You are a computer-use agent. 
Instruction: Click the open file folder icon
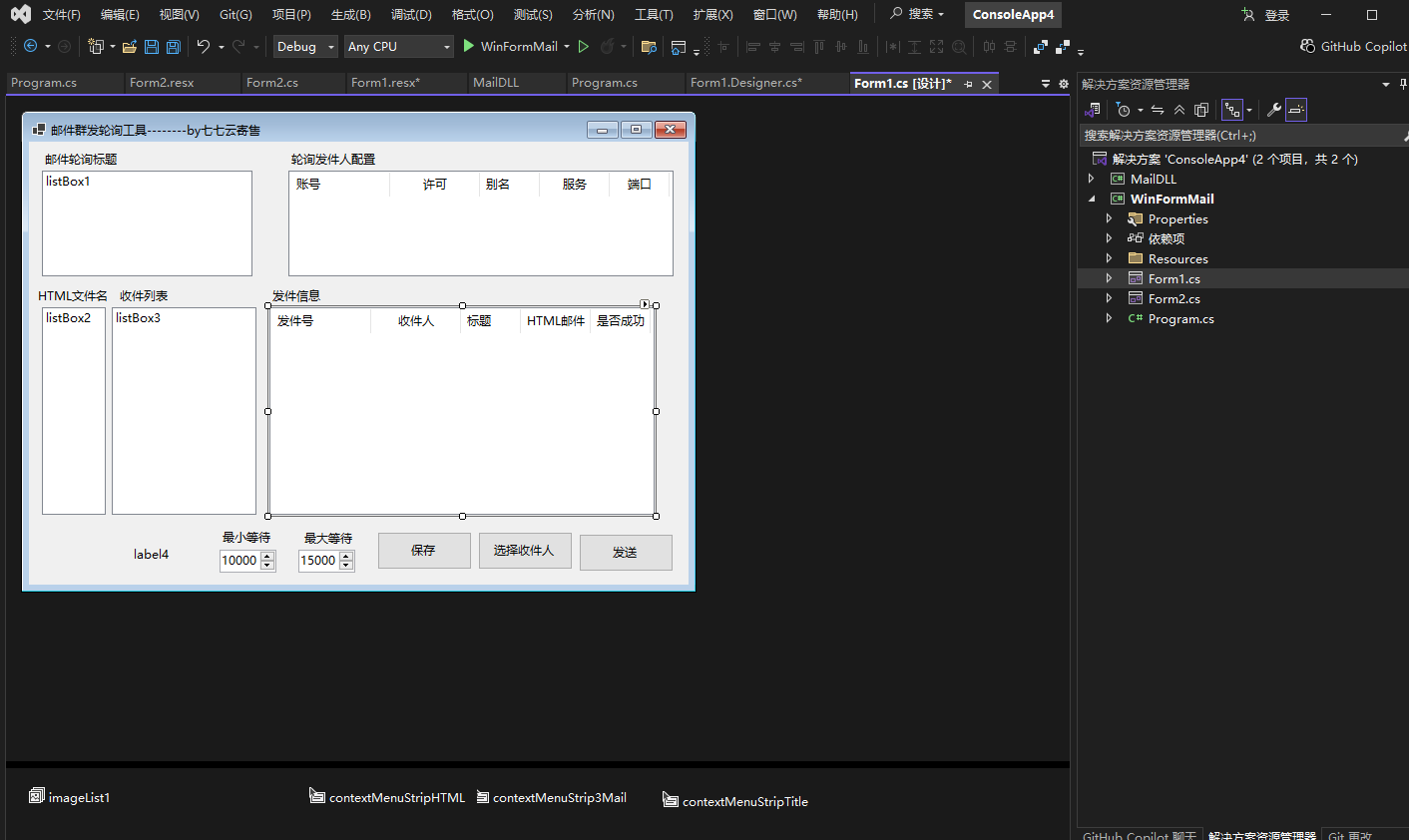(x=130, y=47)
